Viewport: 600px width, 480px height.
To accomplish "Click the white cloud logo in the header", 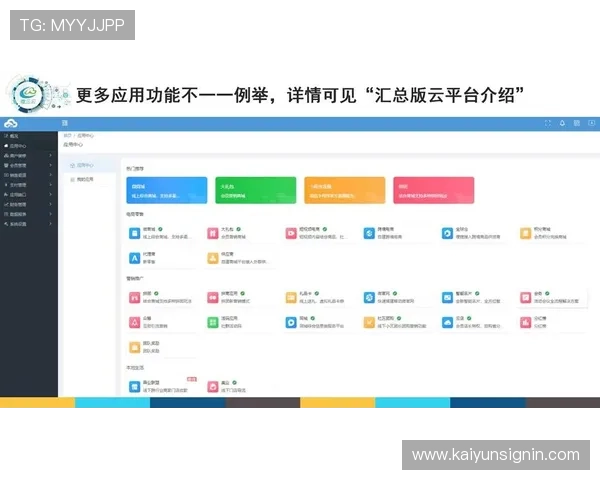I will pos(10,123).
